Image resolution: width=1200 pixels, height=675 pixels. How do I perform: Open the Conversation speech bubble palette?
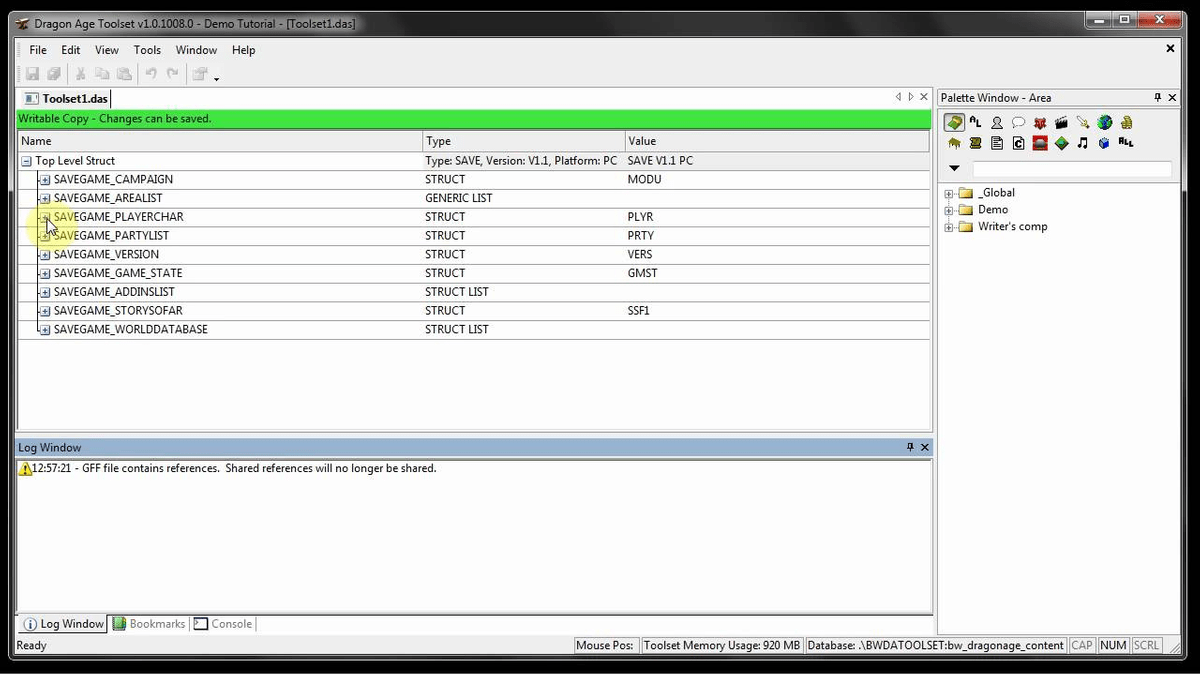click(1018, 123)
